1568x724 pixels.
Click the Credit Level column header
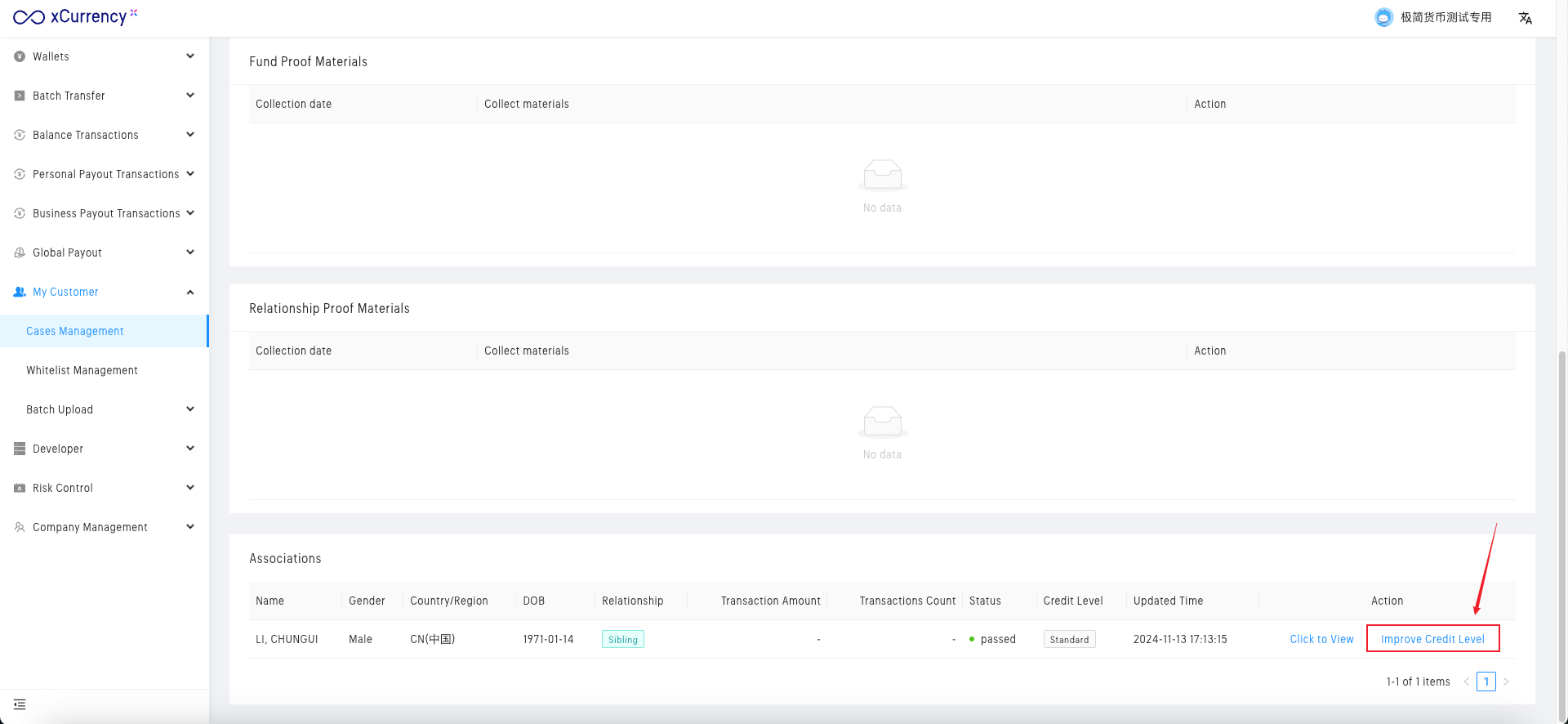pos(1073,601)
